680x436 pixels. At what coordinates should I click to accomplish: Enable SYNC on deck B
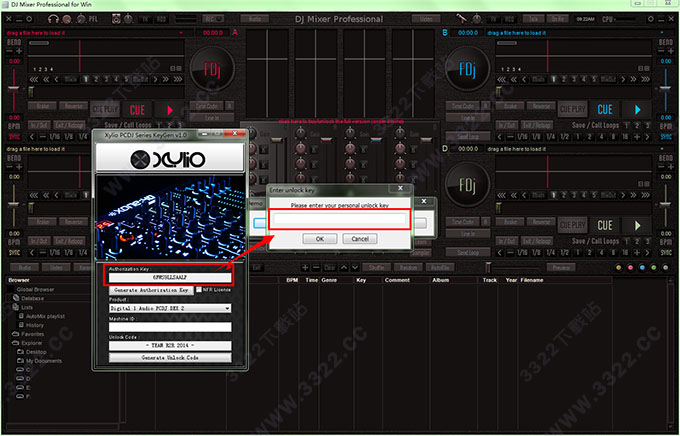click(666, 137)
